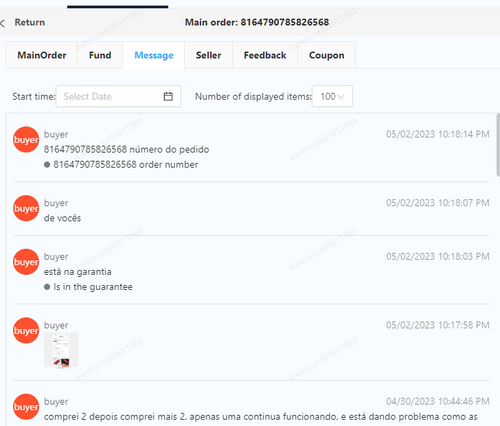Click the message list vertical scrollbar
Screen dimensions: 500x426
[x=498, y=145]
